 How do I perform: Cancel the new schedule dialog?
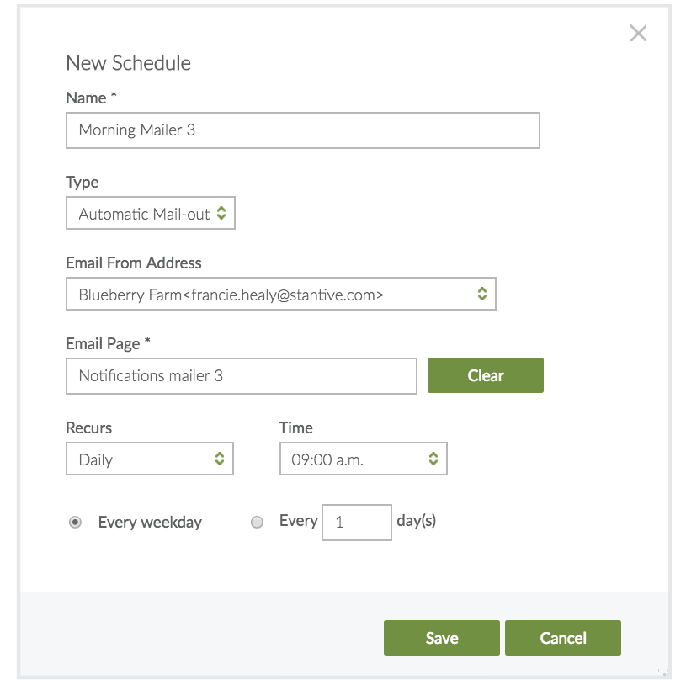(562, 638)
